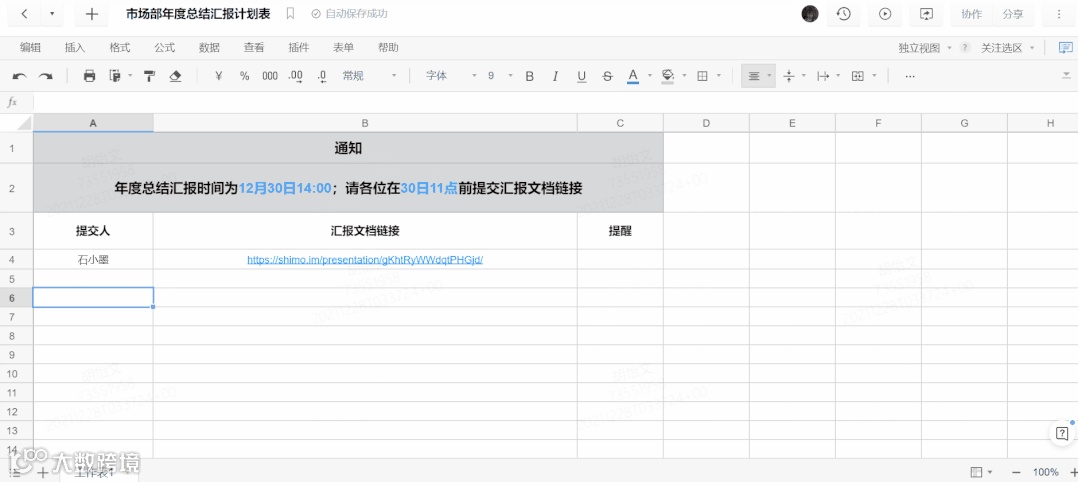Expand the 独立视图 dropdown

(x=925, y=47)
